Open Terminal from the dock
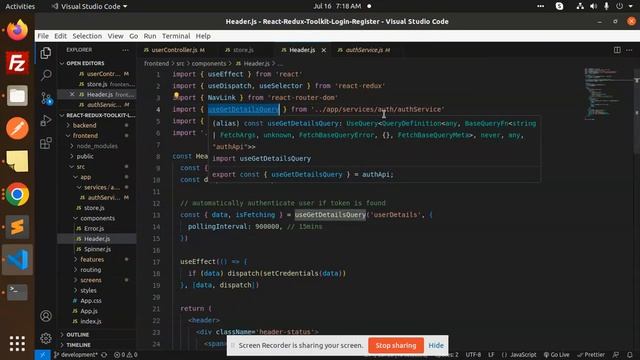This screenshot has width=640, height=360. pos(17,292)
